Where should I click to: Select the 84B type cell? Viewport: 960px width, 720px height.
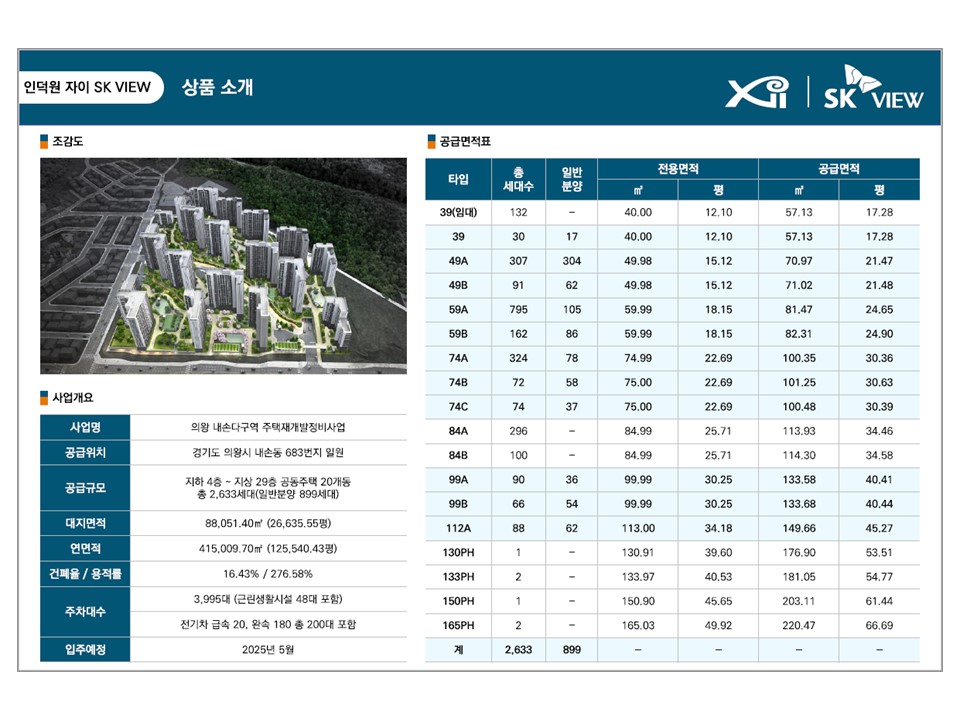[x=458, y=456]
